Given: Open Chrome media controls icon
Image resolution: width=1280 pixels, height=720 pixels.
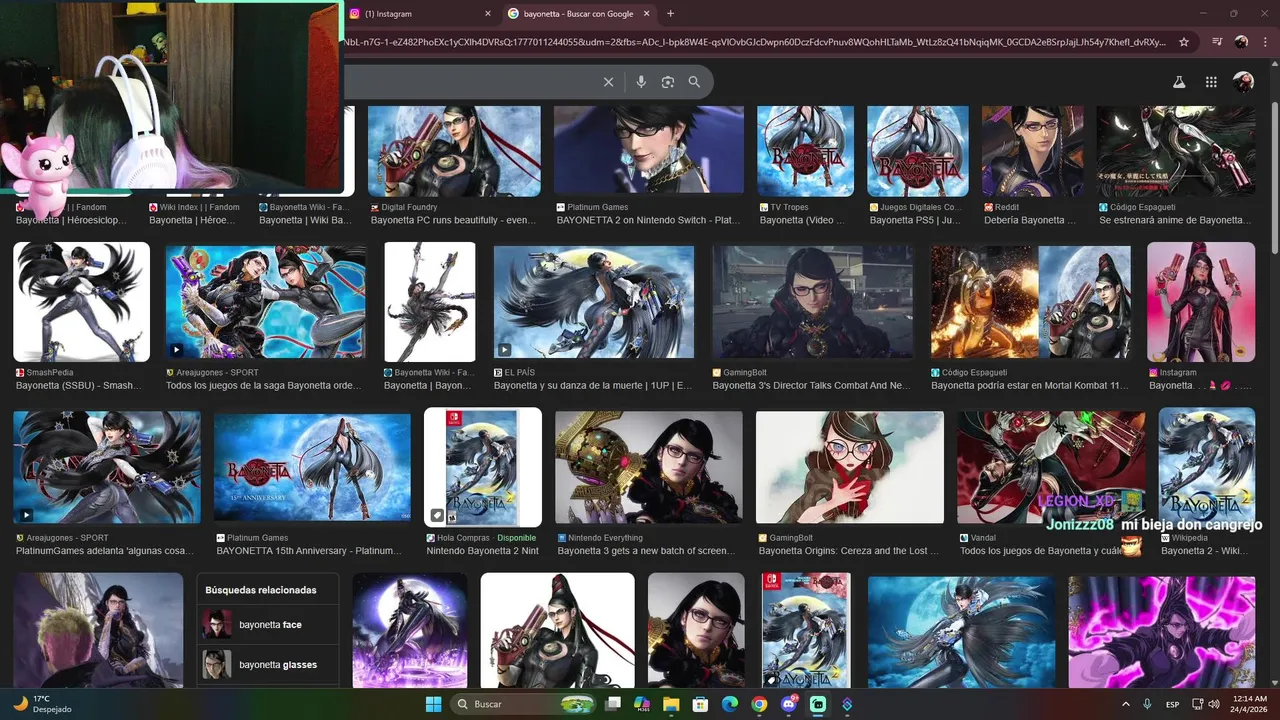Looking at the screenshot, I should pos(1217,42).
